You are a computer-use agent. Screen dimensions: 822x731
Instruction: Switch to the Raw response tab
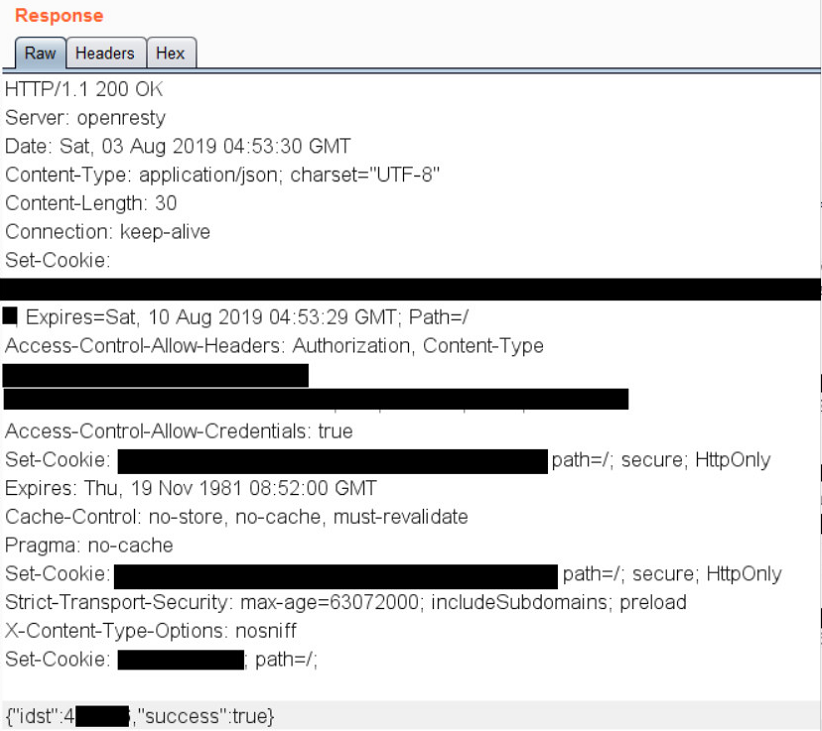click(x=40, y=53)
